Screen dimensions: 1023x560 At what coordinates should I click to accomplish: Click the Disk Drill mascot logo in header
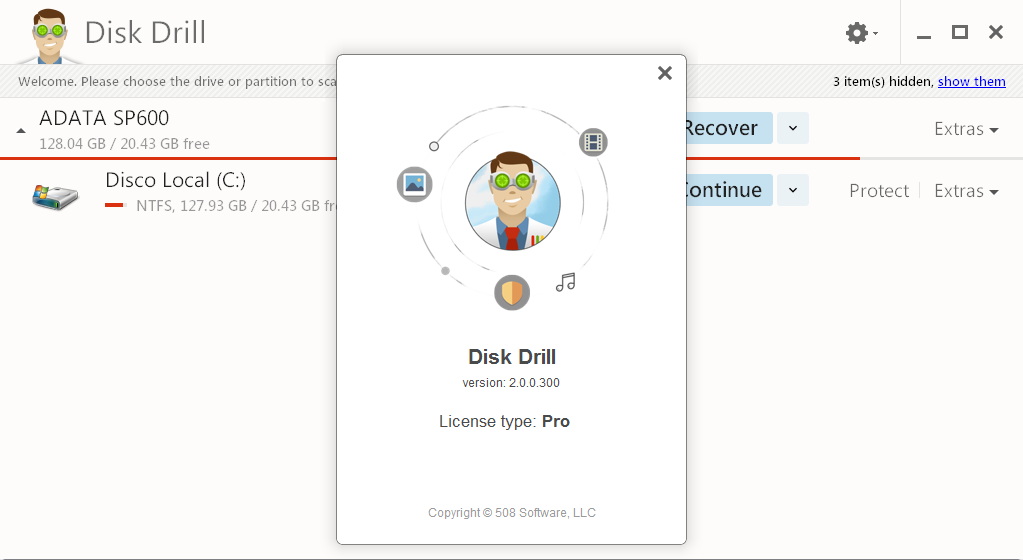(x=50, y=36)
